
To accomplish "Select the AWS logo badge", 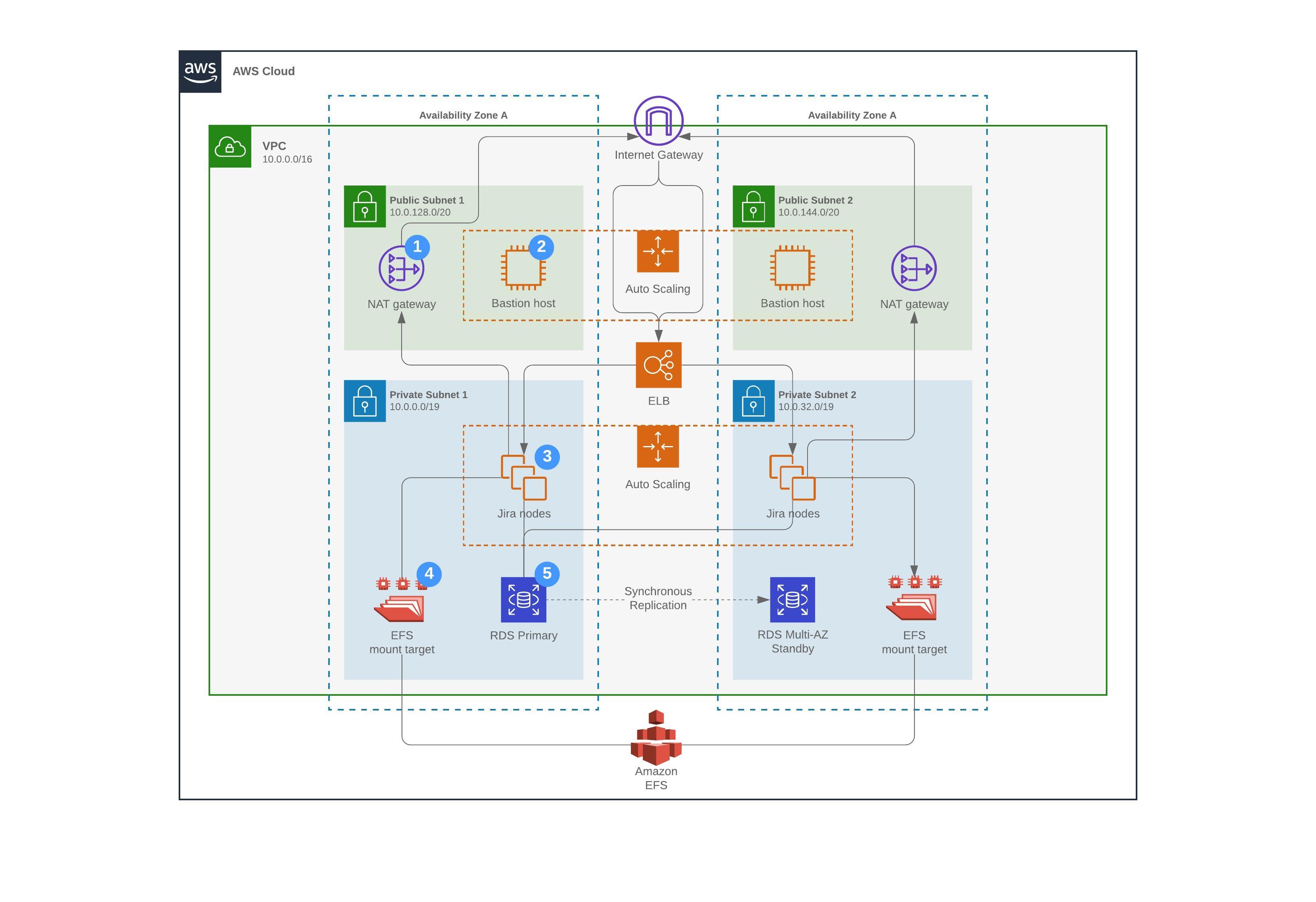I will click(200, 71).
